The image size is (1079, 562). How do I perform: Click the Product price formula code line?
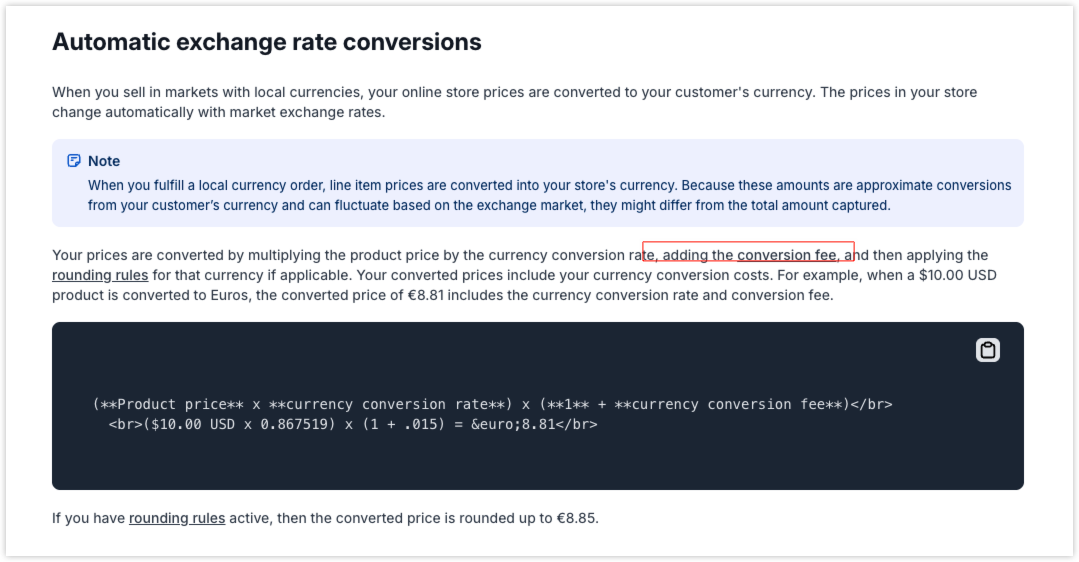(492, 404)
